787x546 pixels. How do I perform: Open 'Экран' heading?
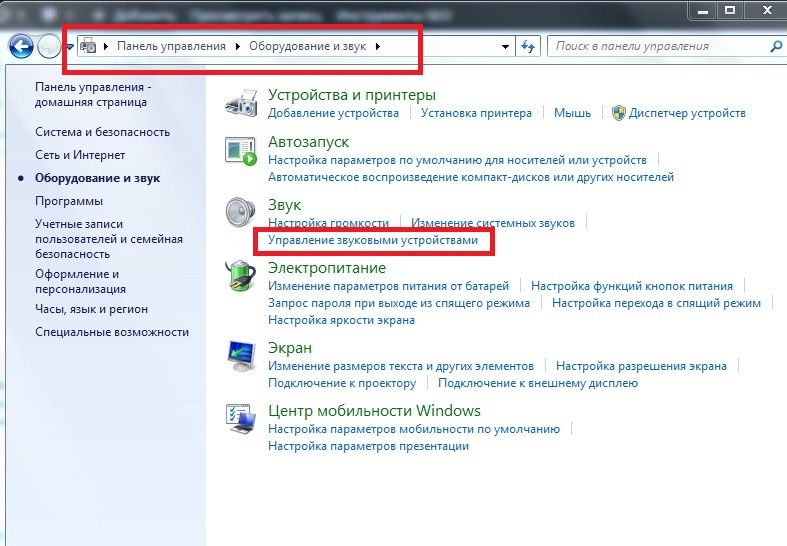pyautogui.click(x=290, y=348)
